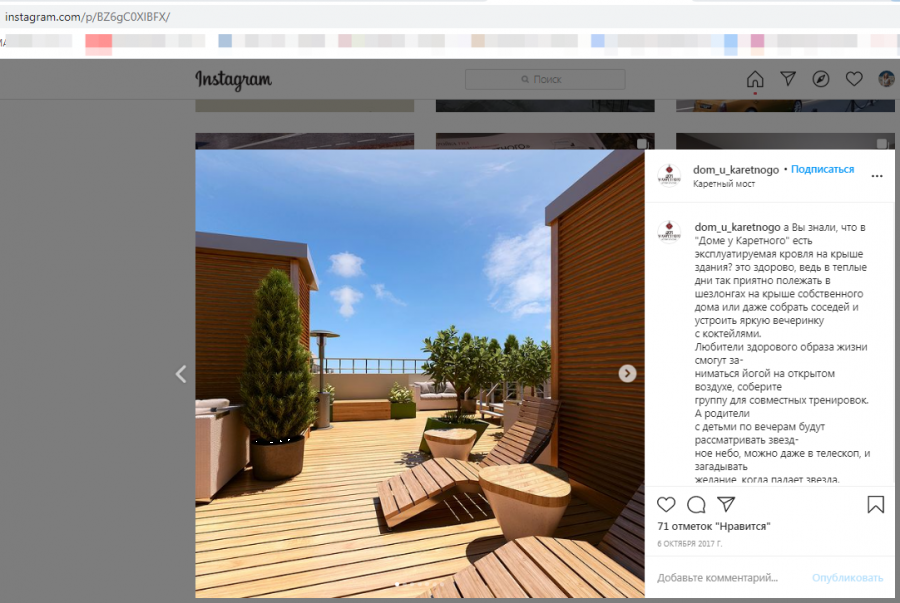900x603 pixels.
Task: Click the rooftop terrace photo
Action: [420, 374]
